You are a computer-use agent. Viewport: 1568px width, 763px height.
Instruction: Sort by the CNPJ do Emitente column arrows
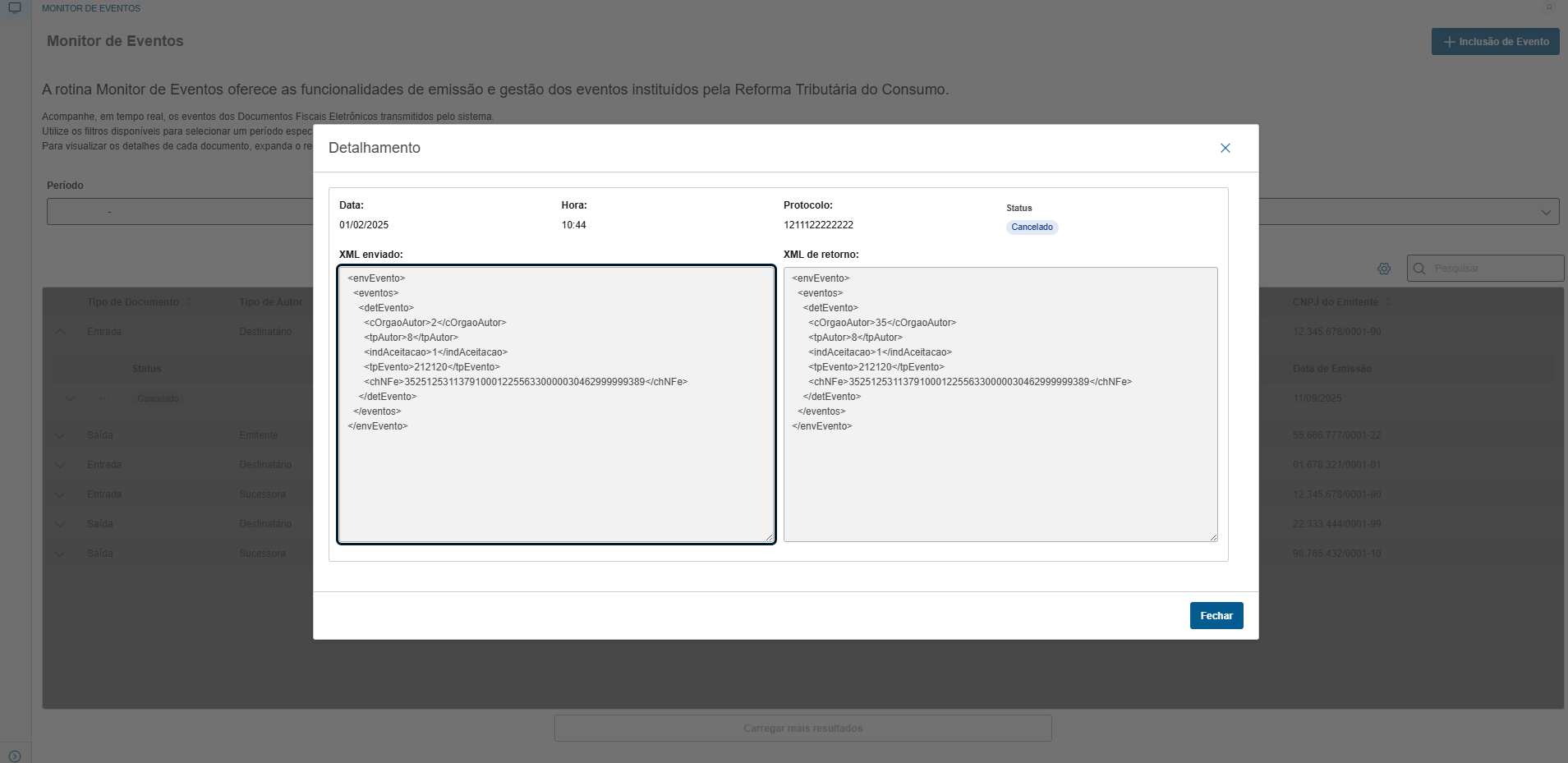[1388, 302]
